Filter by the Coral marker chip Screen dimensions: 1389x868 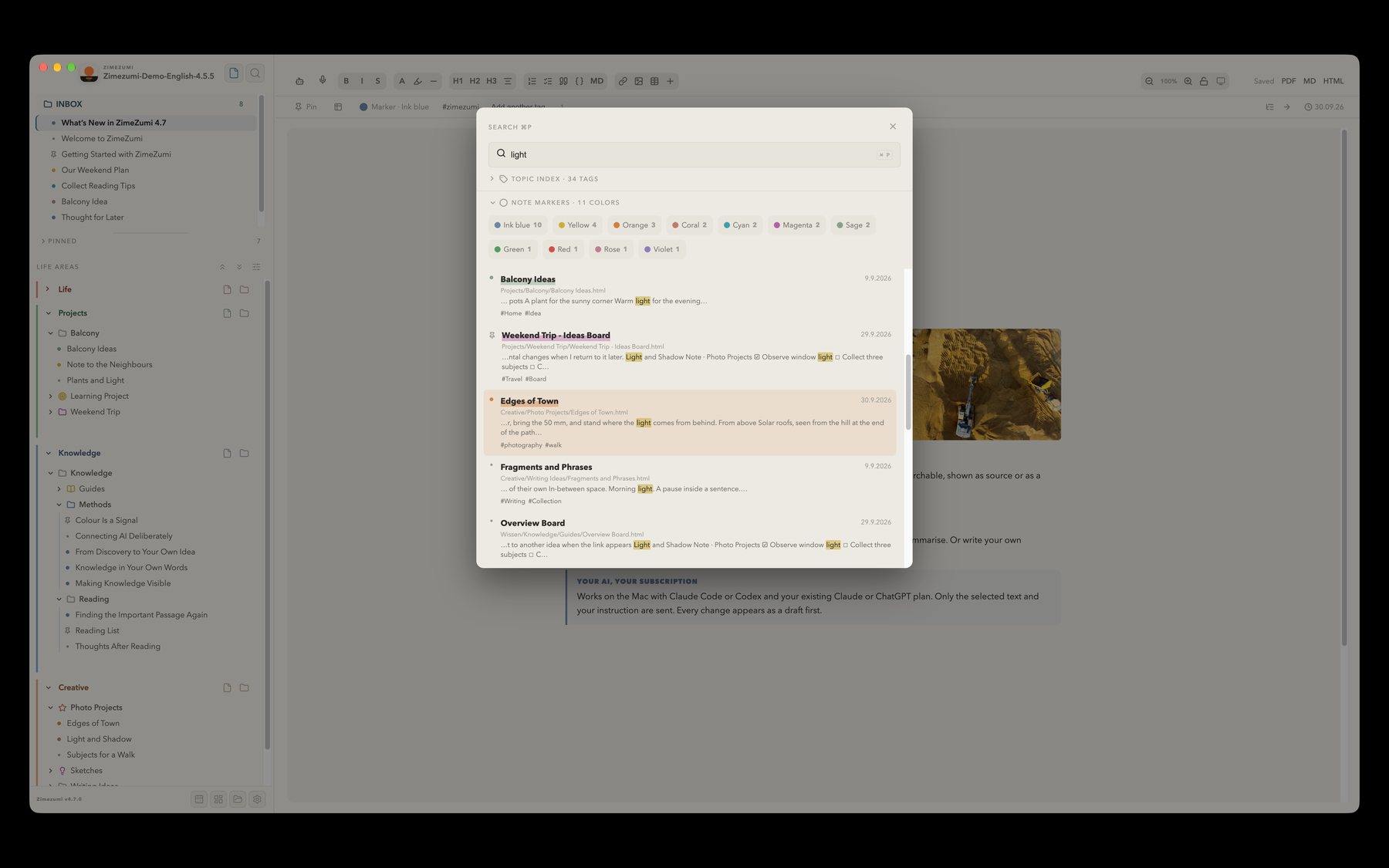tap(689, 225)
